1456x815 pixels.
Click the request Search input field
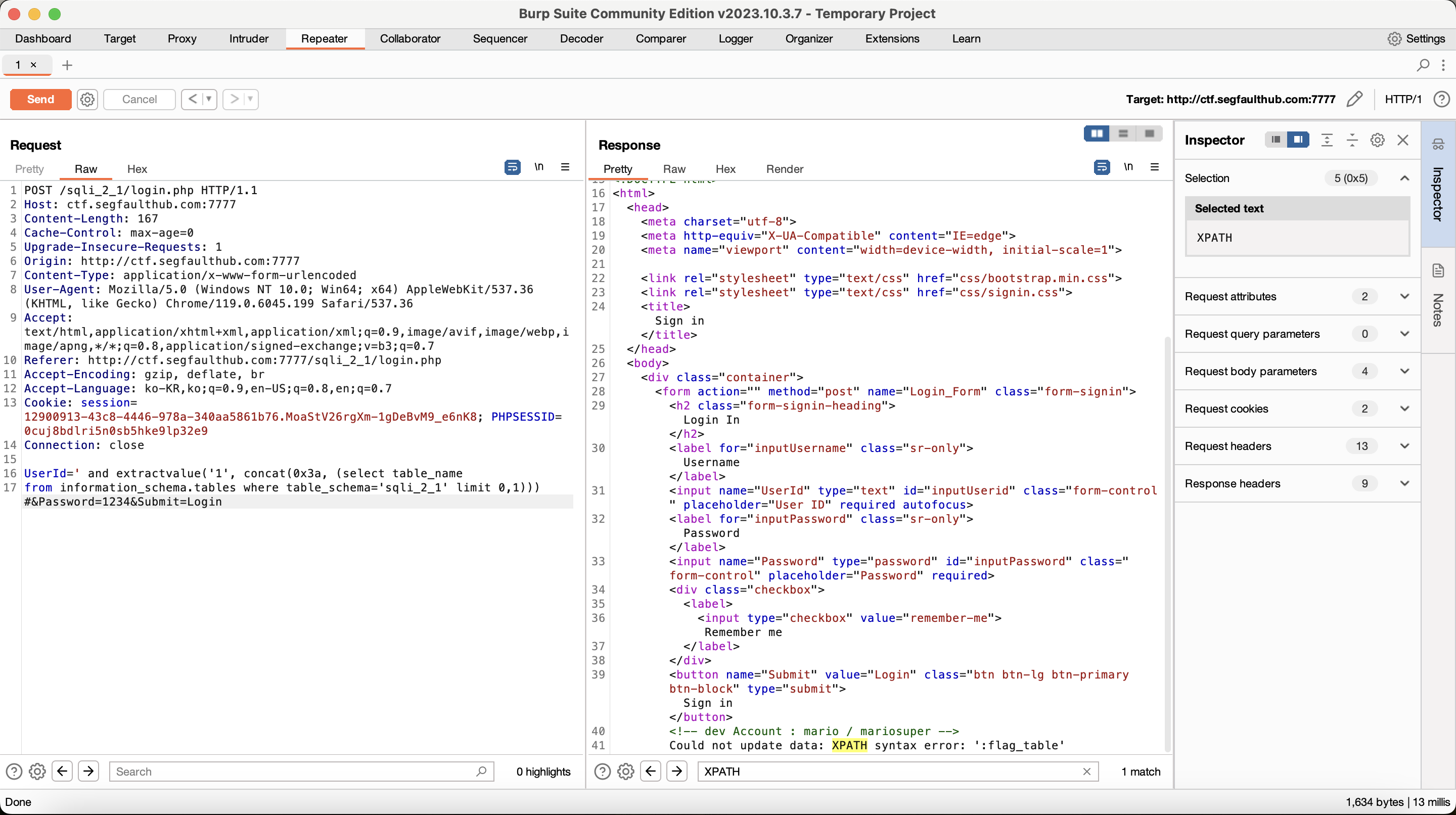click(301, 772)
